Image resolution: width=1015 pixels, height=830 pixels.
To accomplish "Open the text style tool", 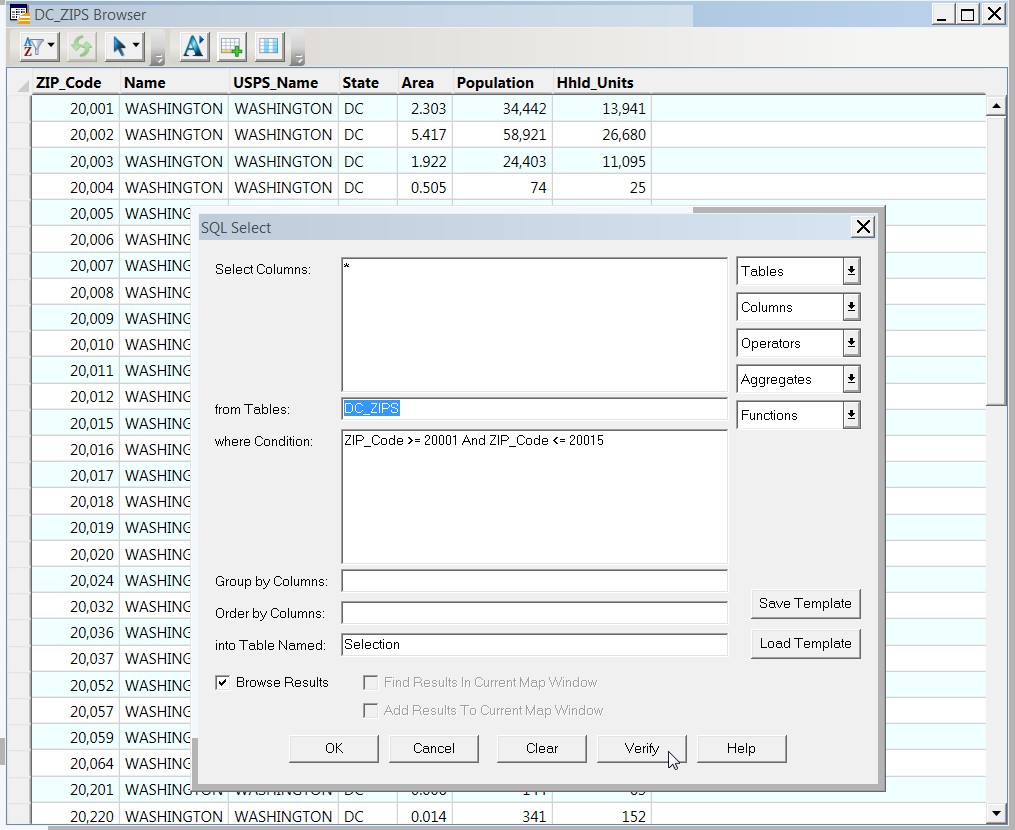I will coord(193,46).
